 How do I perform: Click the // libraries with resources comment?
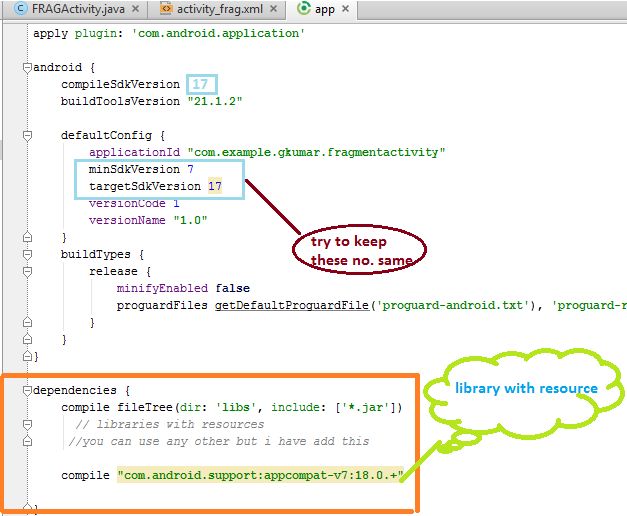(x=170, y=424)
